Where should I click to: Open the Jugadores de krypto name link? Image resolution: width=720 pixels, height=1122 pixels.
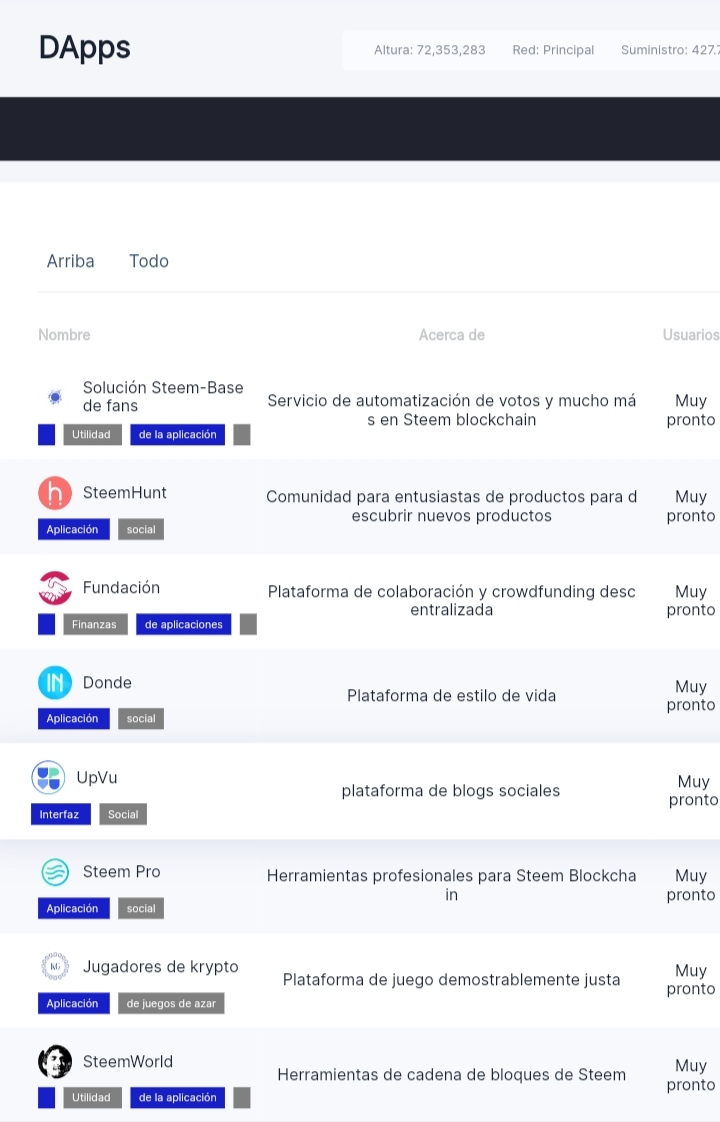click(x=160, y=967)
